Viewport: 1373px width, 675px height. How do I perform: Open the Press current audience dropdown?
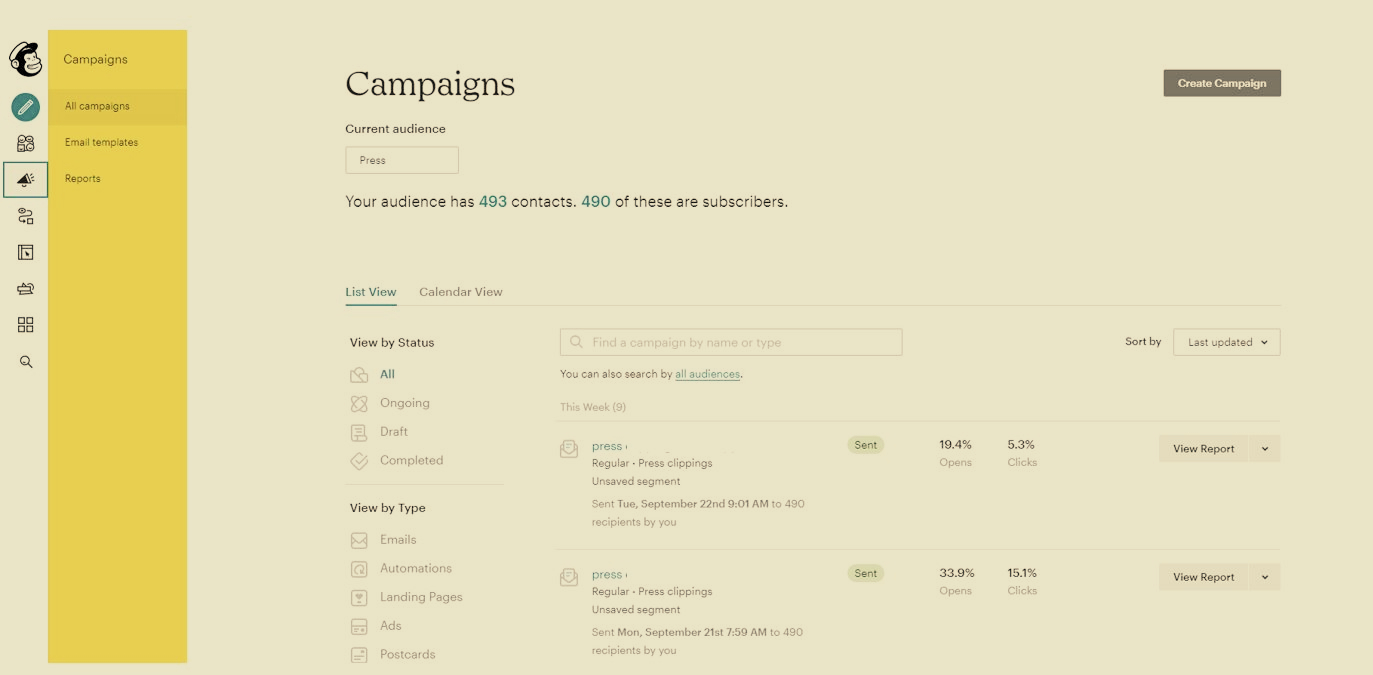[x=401, y=160]
